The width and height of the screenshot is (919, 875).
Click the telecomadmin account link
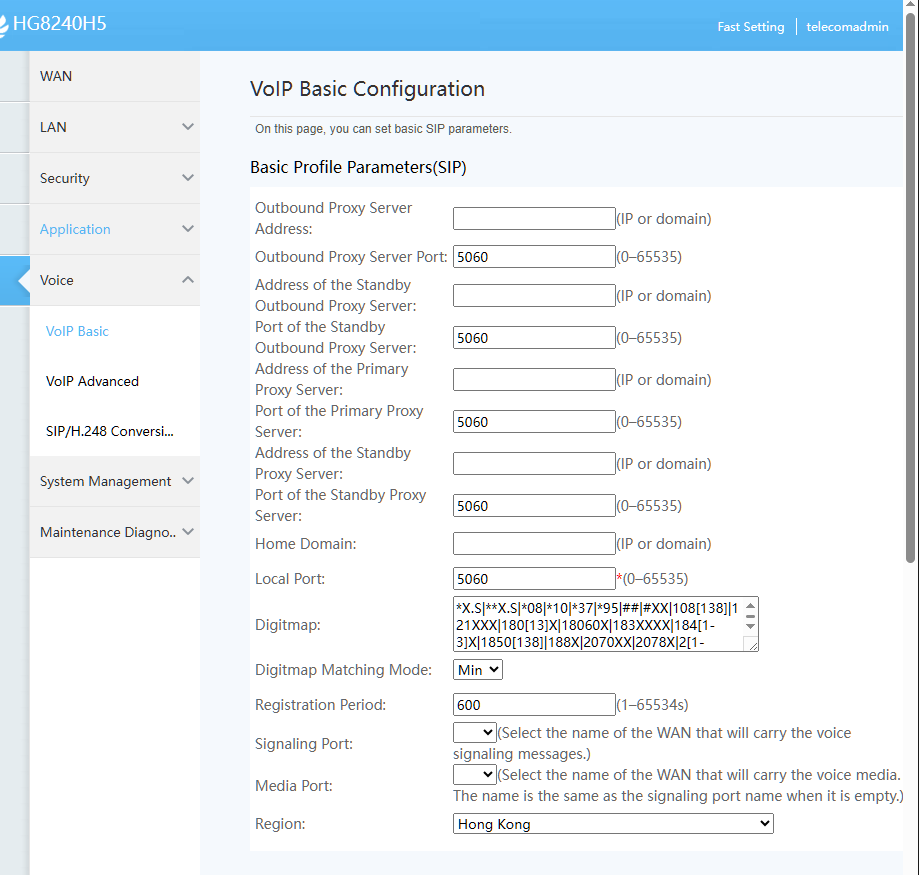tap(847, 26)
